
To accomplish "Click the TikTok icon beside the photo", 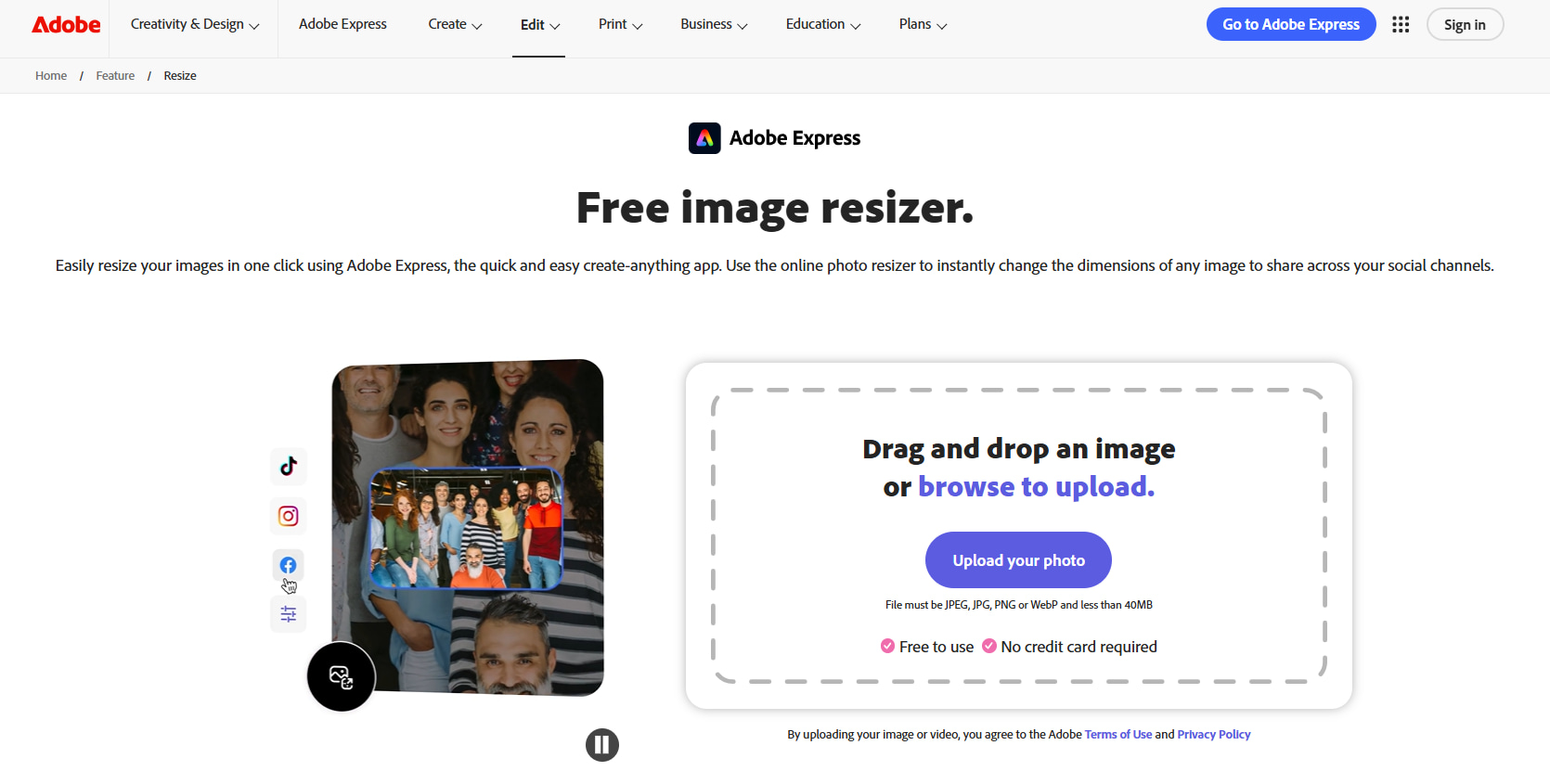I will pyautogui.click(x=289, y=466).
